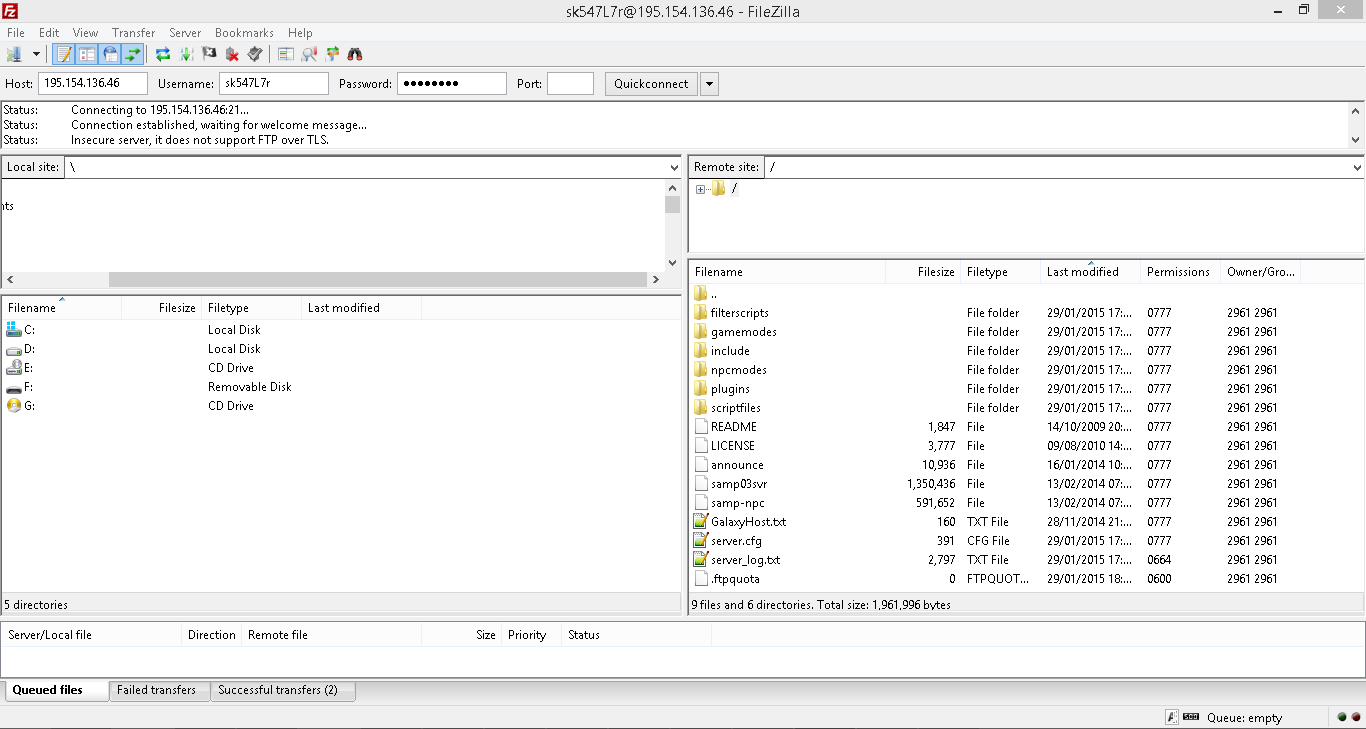
Task: Click the Host input field
Action: 93,84
